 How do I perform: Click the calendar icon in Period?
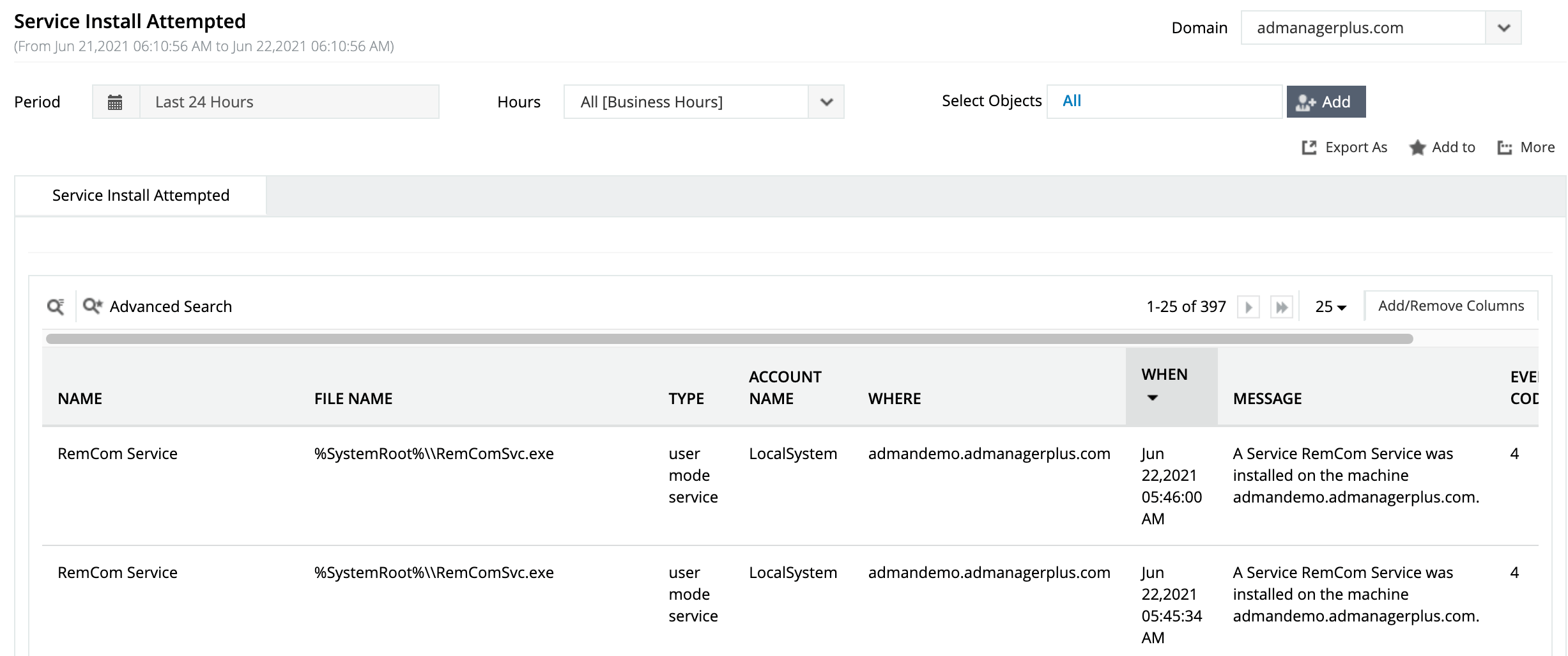(115, 102)
